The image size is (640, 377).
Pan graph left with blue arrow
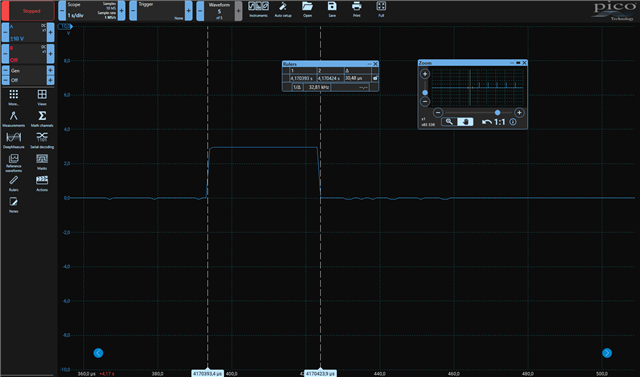(x=98, y=353)
